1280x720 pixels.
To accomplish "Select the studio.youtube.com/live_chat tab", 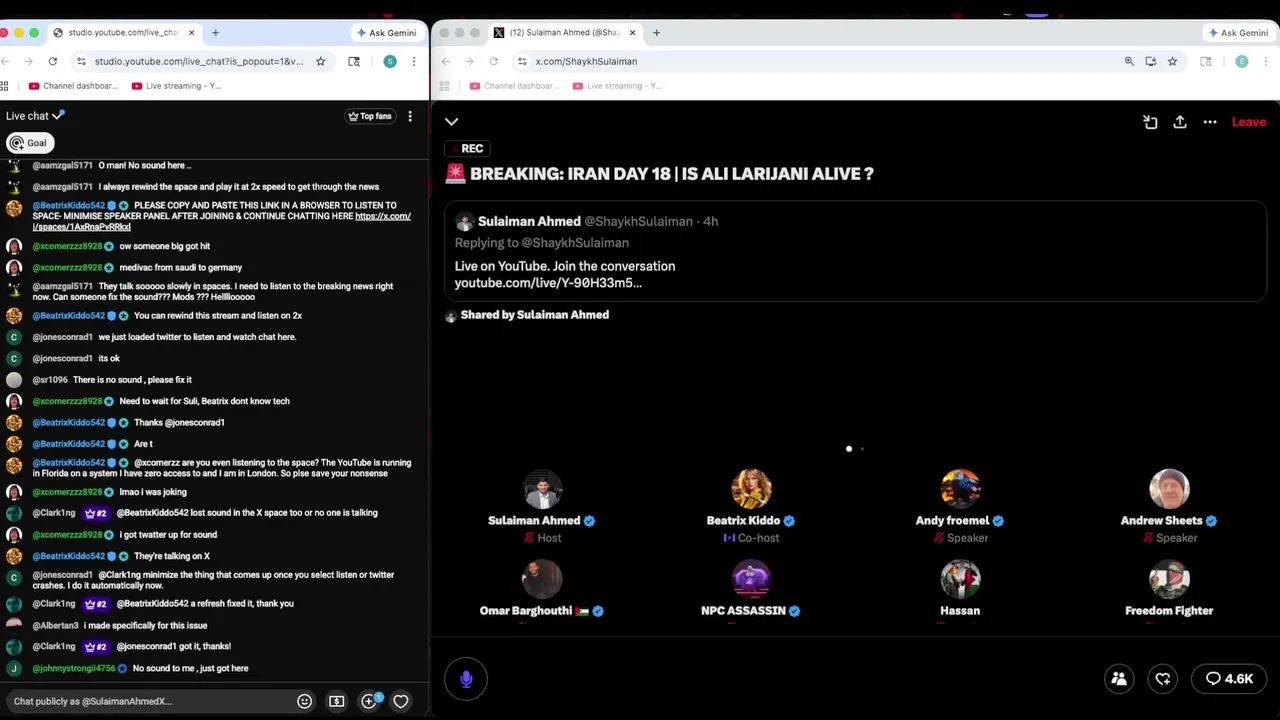I will pos(124,33).
